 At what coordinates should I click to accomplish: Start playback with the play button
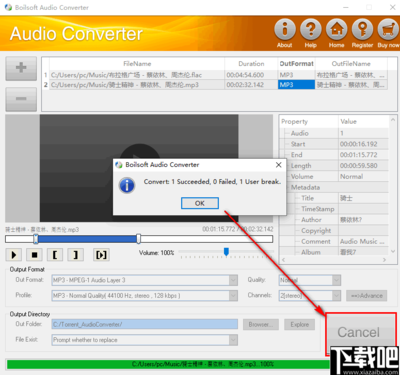pos(14,255)
